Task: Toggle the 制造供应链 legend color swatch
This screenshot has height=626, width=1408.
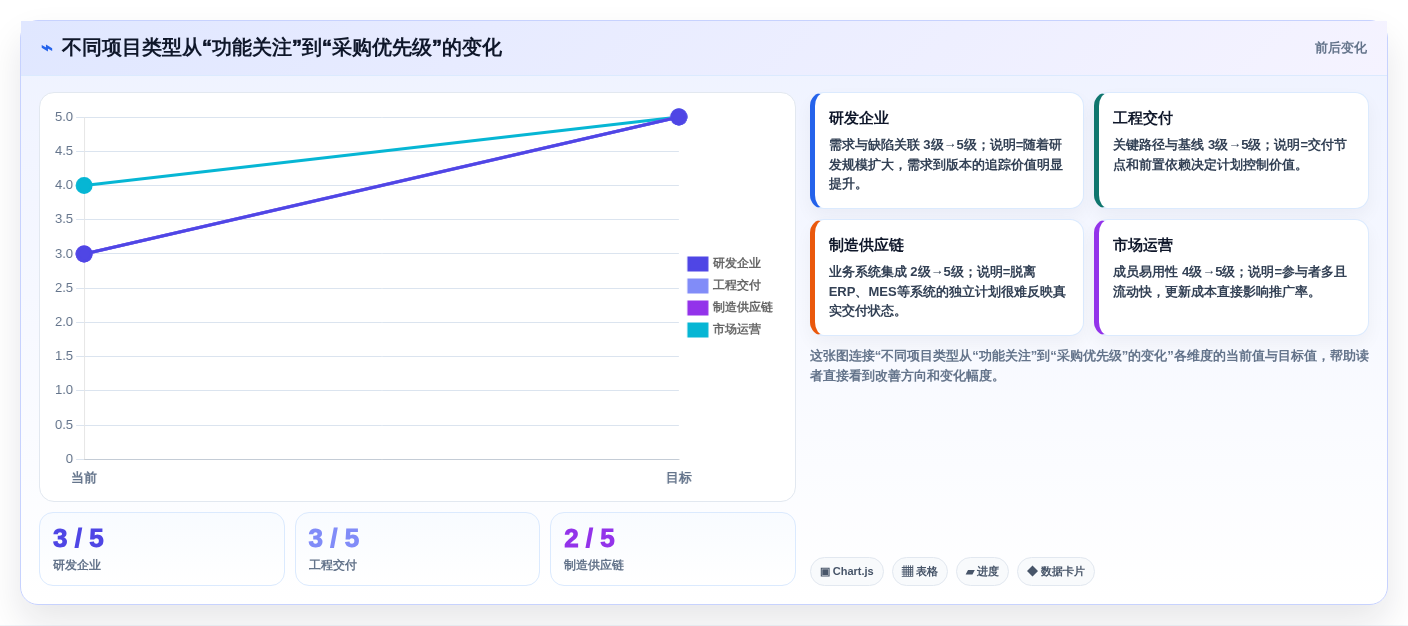Action: pos(697,308)
